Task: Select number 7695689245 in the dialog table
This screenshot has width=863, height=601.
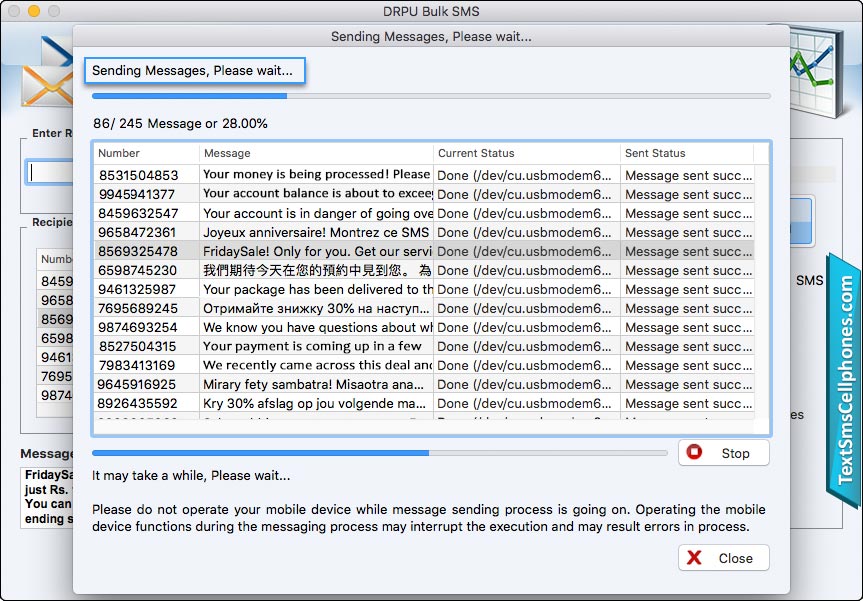Action: coord(138,308)
